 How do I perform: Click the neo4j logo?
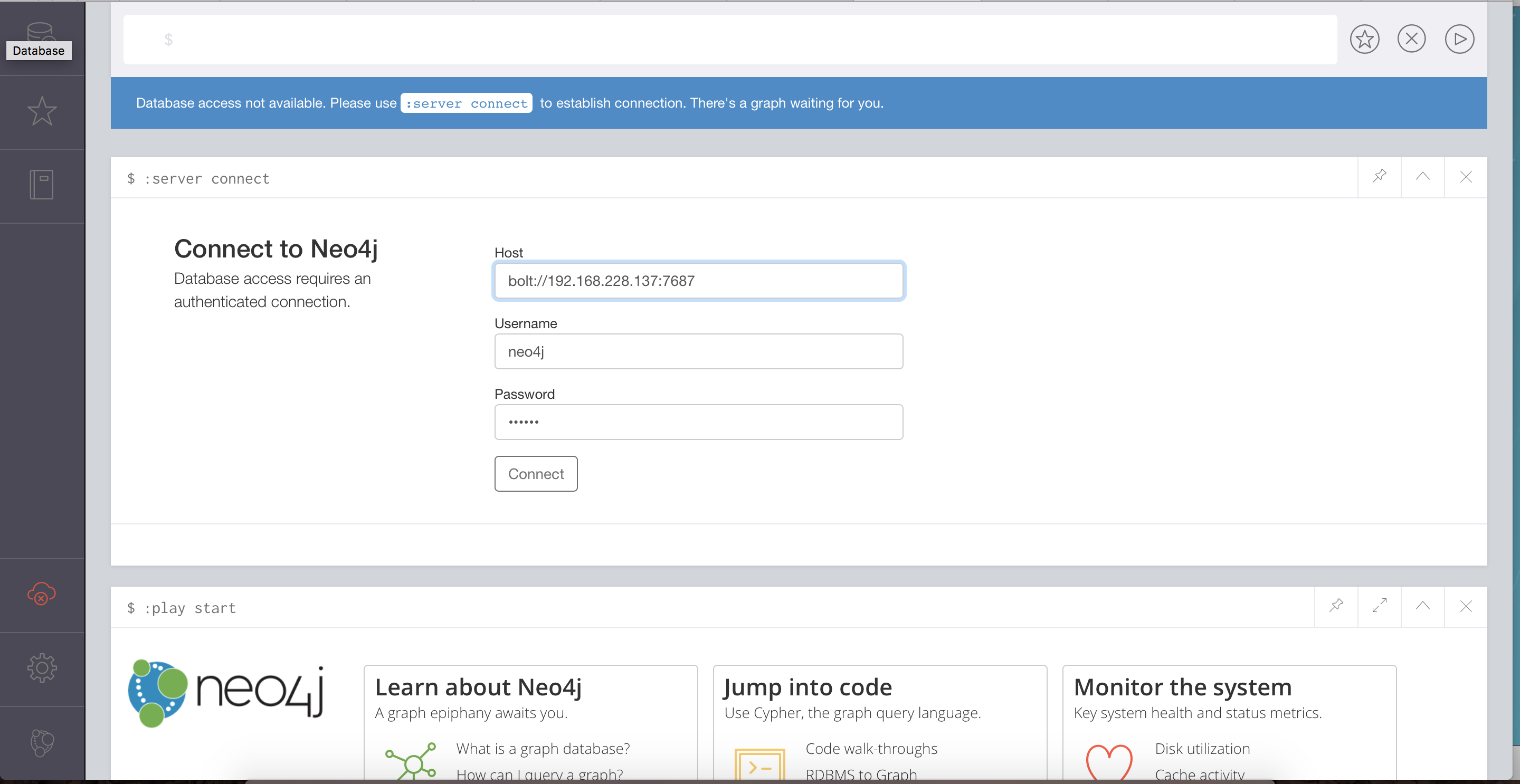(x=226, y=694)
